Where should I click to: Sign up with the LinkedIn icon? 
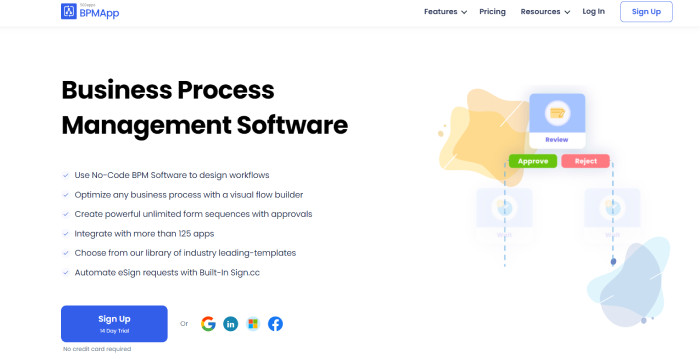(x=230, y=324)
